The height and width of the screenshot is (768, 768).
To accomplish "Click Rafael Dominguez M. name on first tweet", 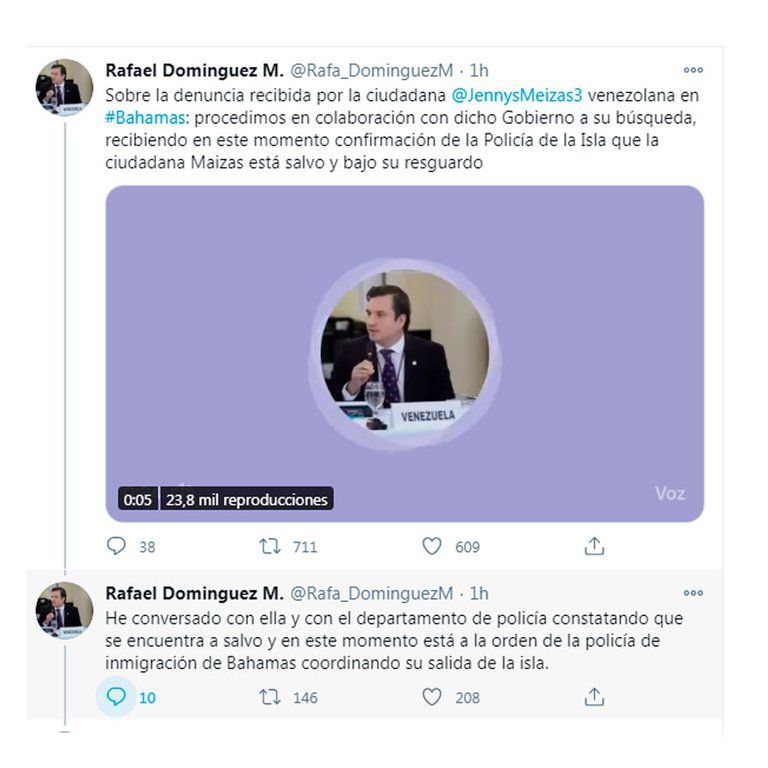I will click(x=194, y=70).
